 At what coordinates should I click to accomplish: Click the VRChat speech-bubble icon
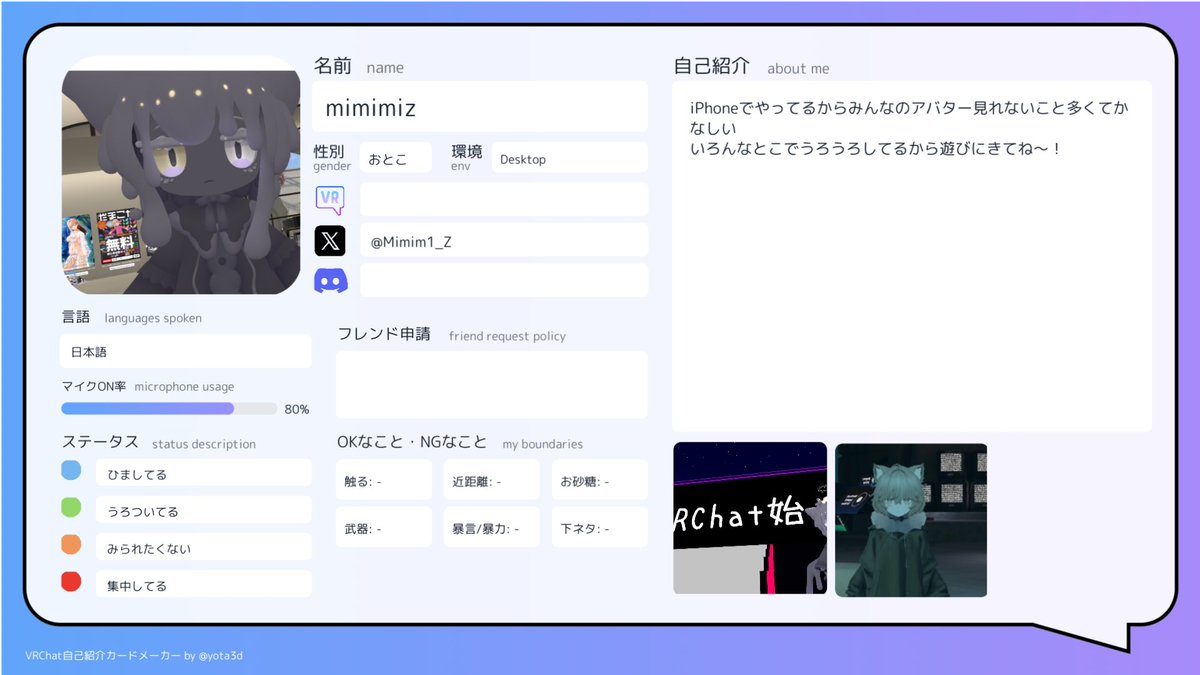click(330, 200)
